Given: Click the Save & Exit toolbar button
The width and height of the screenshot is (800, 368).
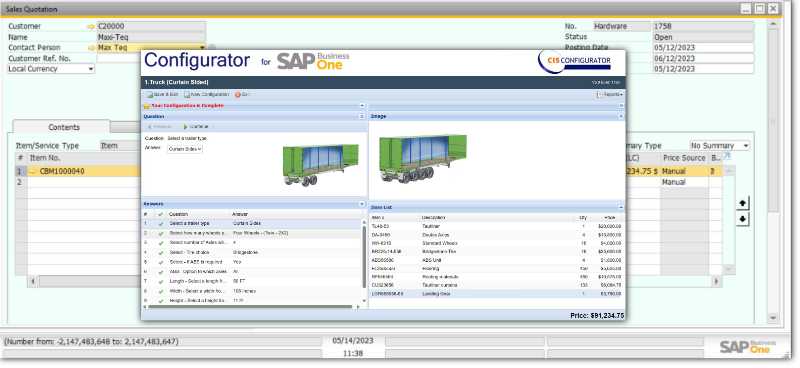Looking at the screenshot, I should coord(163,94).
